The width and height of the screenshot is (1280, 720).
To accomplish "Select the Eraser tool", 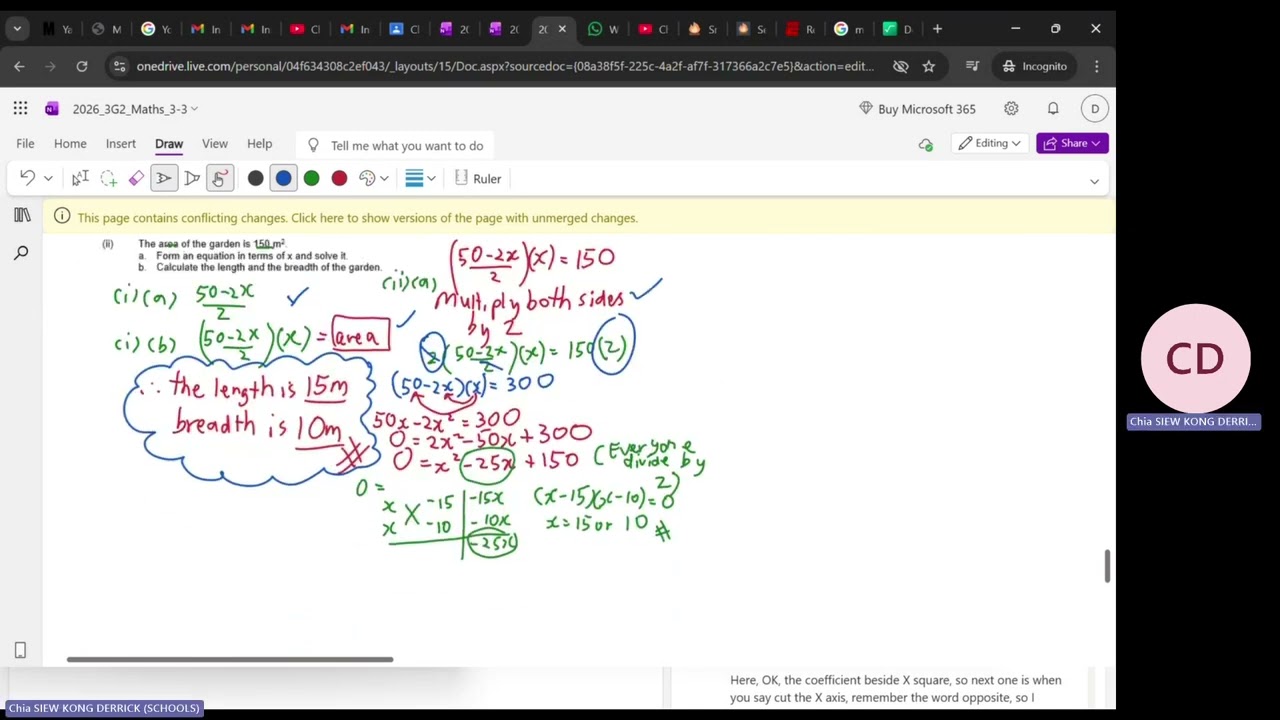I will tap(136, 178).
